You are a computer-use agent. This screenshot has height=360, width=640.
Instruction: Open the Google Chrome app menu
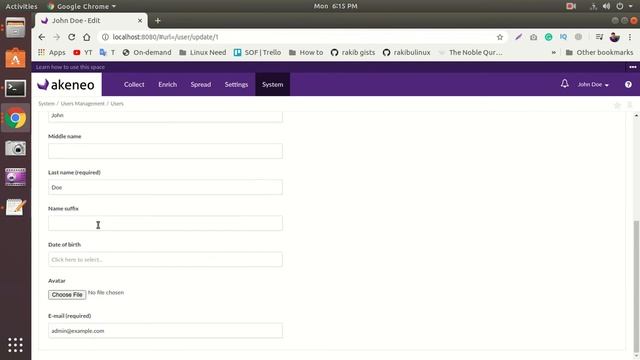(82, 6)
